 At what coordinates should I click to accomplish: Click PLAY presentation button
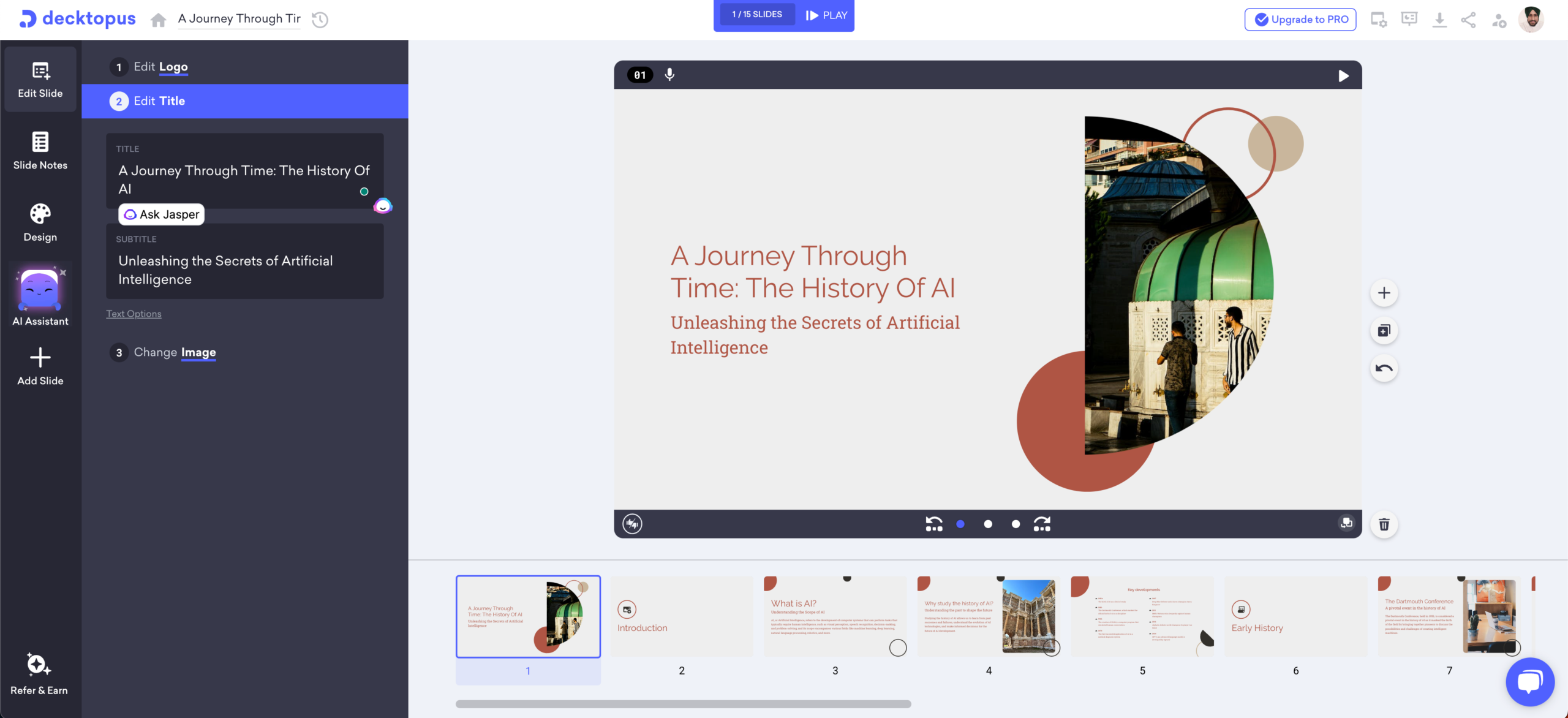pos(828,15)
